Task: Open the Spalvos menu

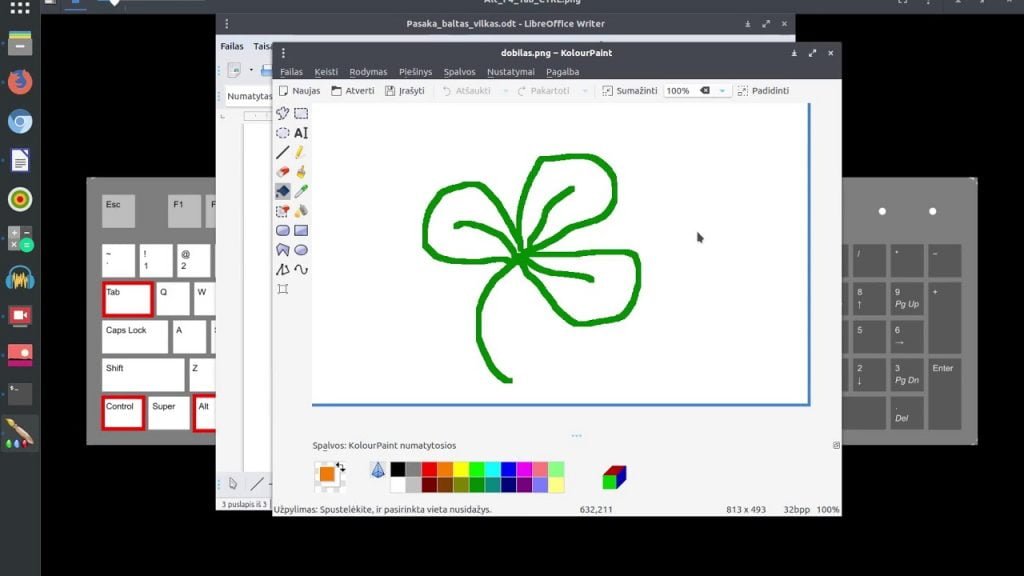Action: pyautogui.click(x=459, y=72)
